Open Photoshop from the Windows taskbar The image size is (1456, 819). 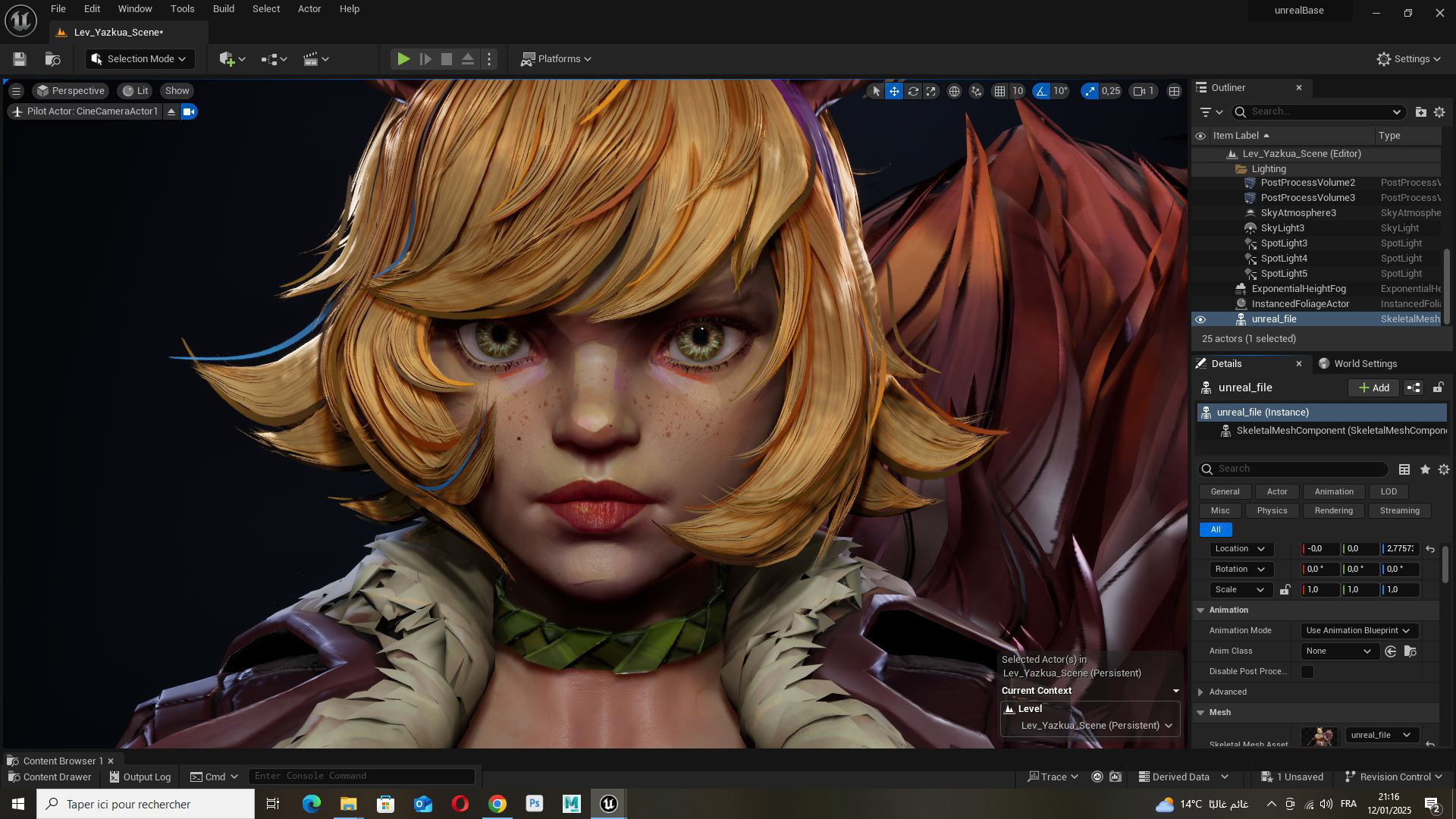coord(535,804)
